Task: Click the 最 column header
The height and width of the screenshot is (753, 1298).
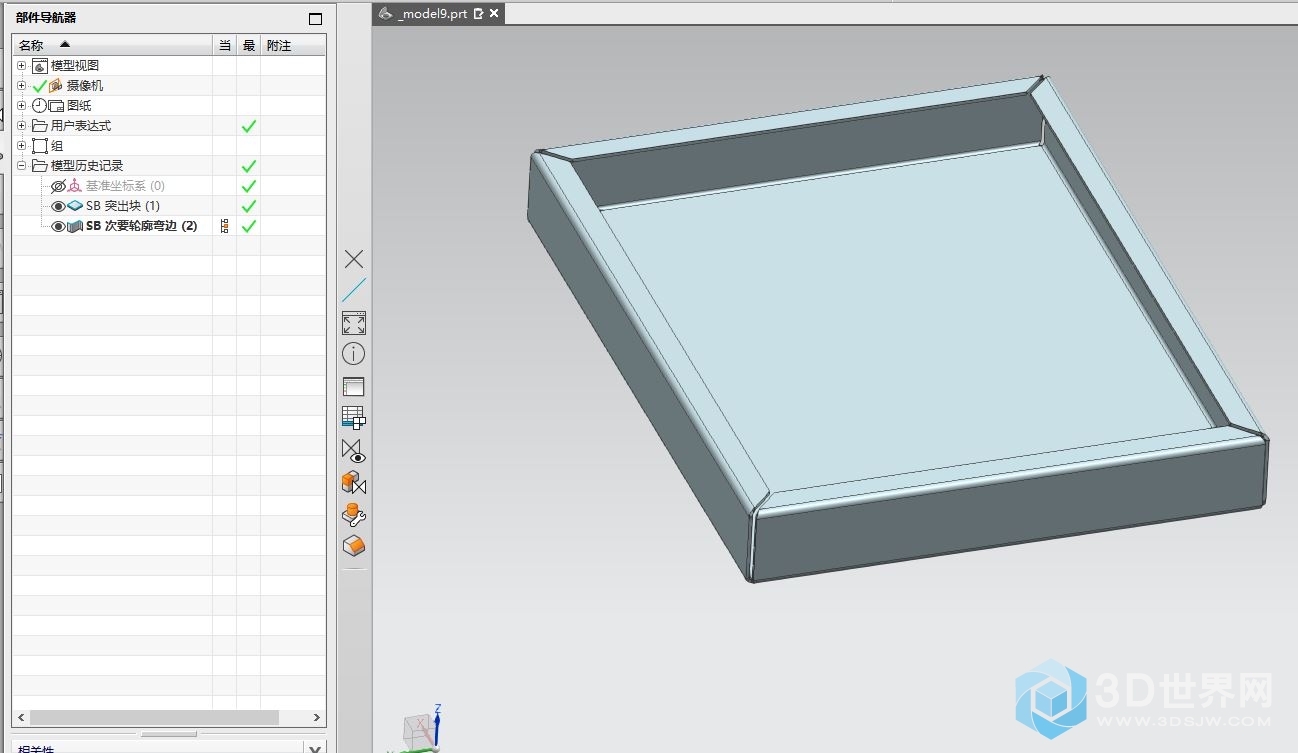Action: point(249,45)
